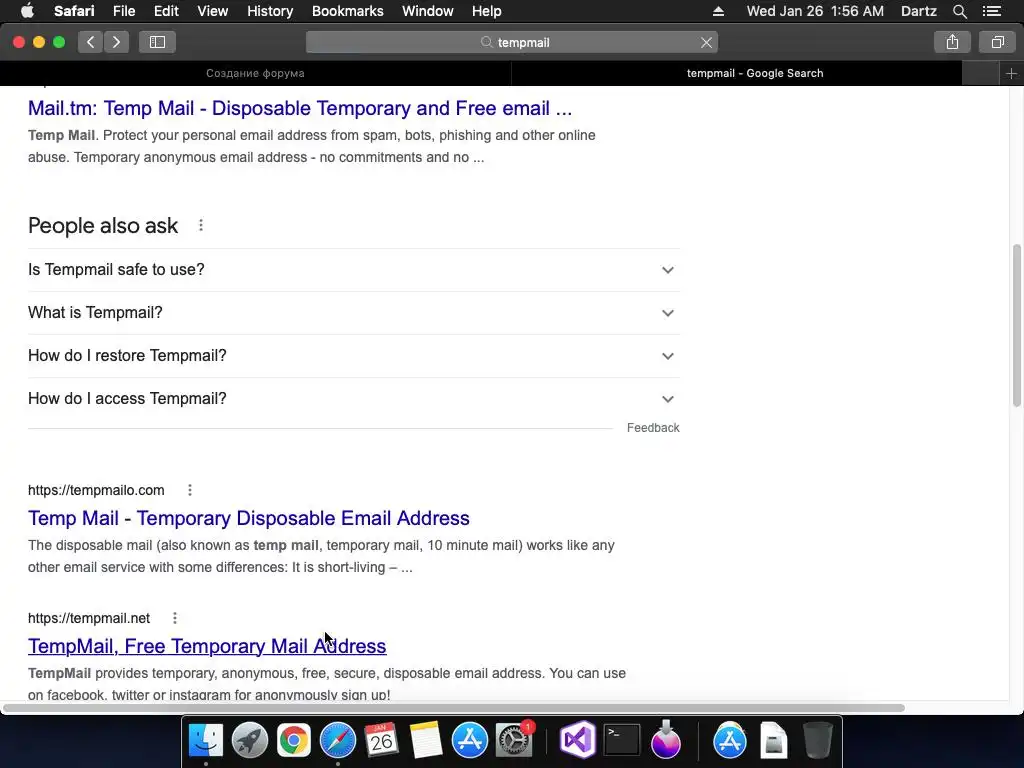Viewport: 1024px width, 768px height.
Task: Open the document file in the Dock
Action: point(774,741)
